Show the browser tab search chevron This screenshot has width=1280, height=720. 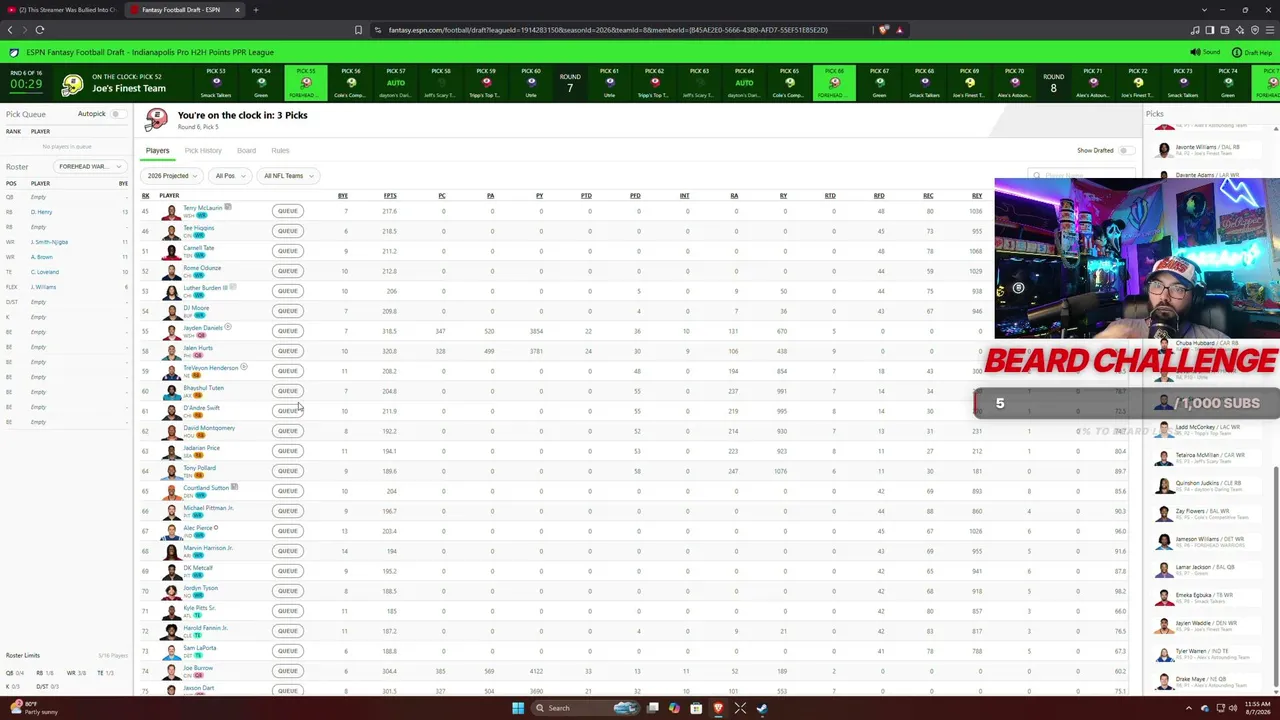[x=1205, y=10]
